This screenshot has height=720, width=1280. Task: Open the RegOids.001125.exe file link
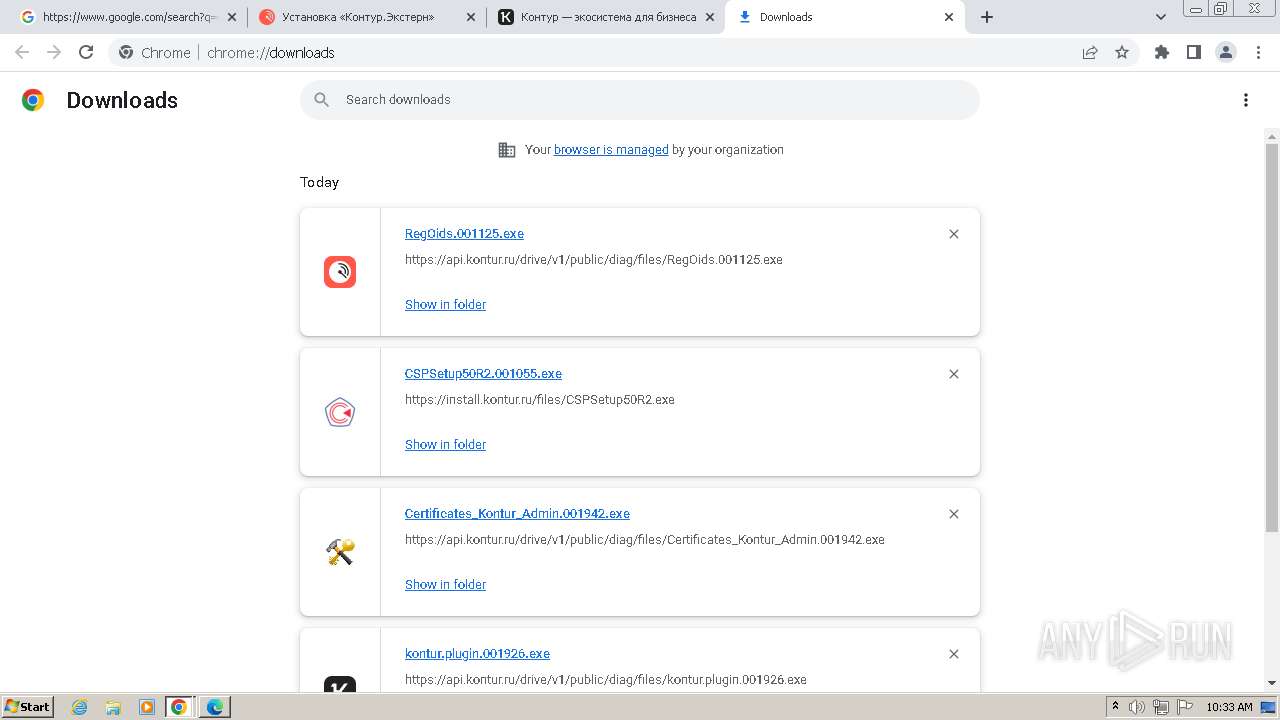pos(464,233)
